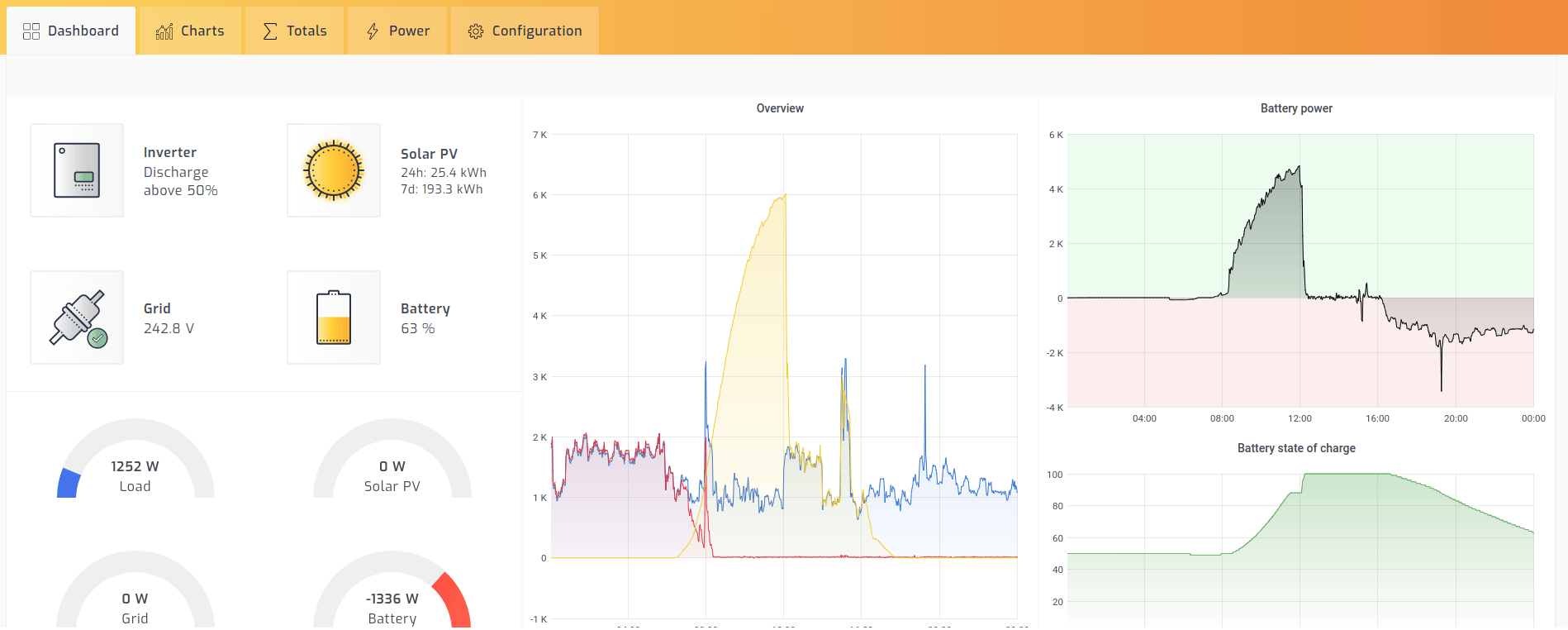This screenshot has width=1568, height=630.
Task: Switch to the Configuration tab
Action: (525, 31)
